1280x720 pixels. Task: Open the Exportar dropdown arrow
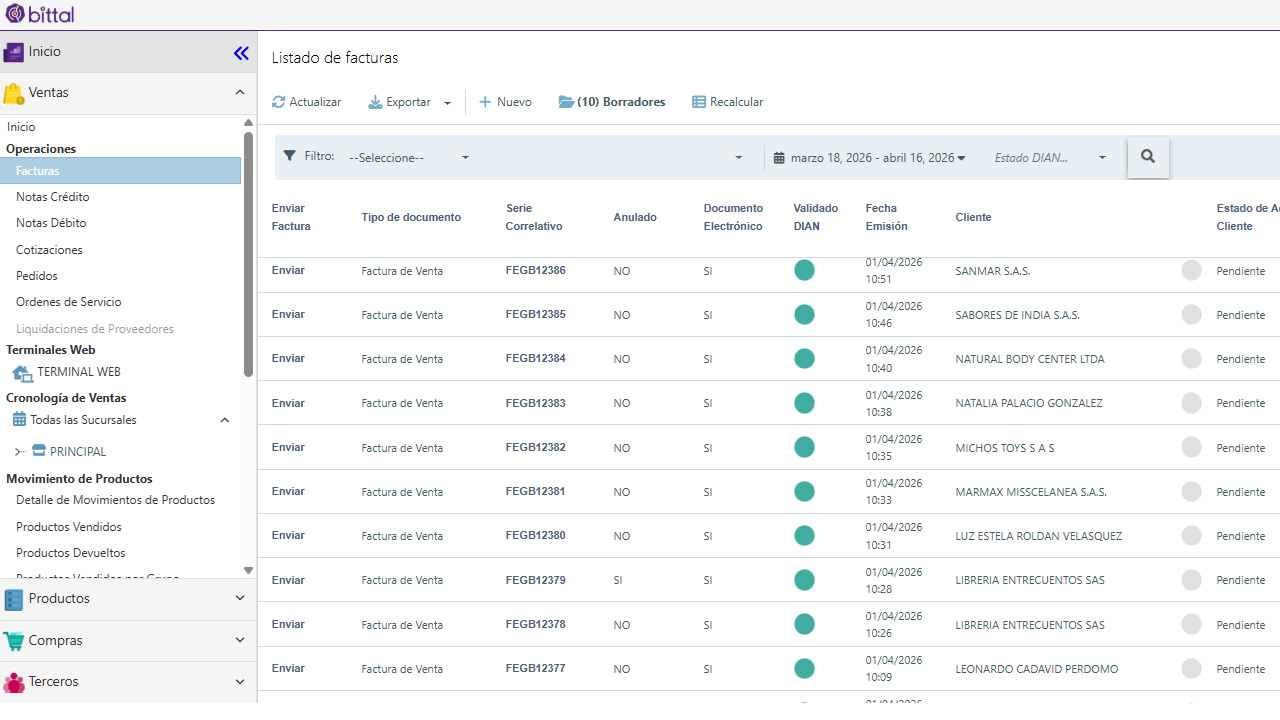coord(448,103)
